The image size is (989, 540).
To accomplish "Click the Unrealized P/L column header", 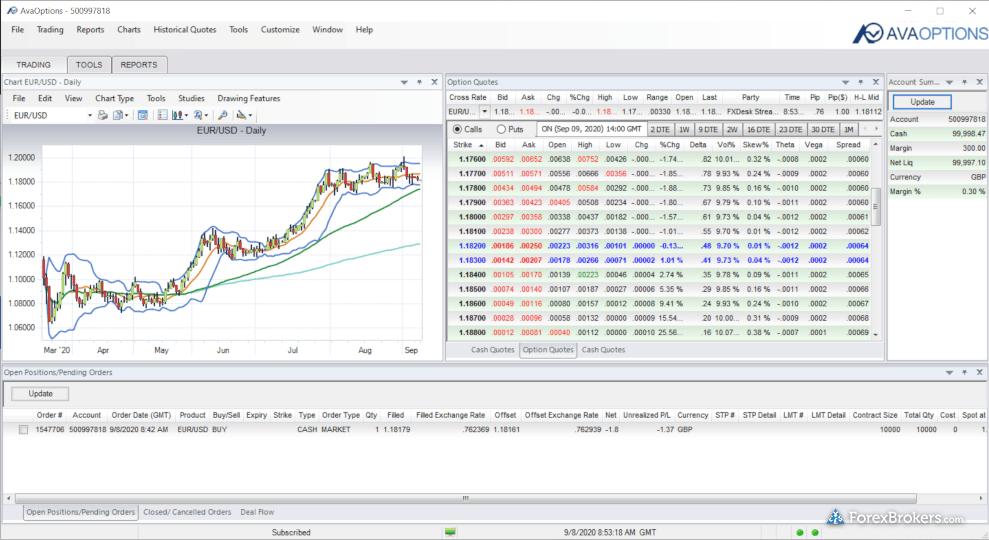I will (647, 415).
